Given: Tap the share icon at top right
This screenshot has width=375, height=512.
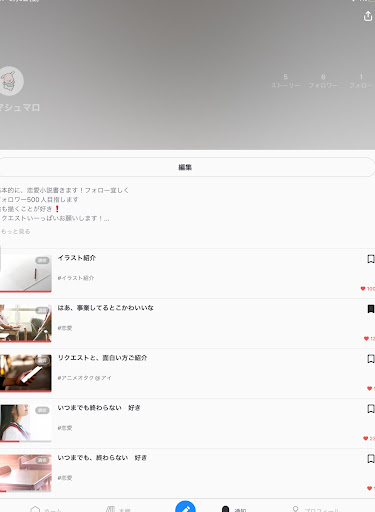Looking at the screenshot, I should click(368, 16).
